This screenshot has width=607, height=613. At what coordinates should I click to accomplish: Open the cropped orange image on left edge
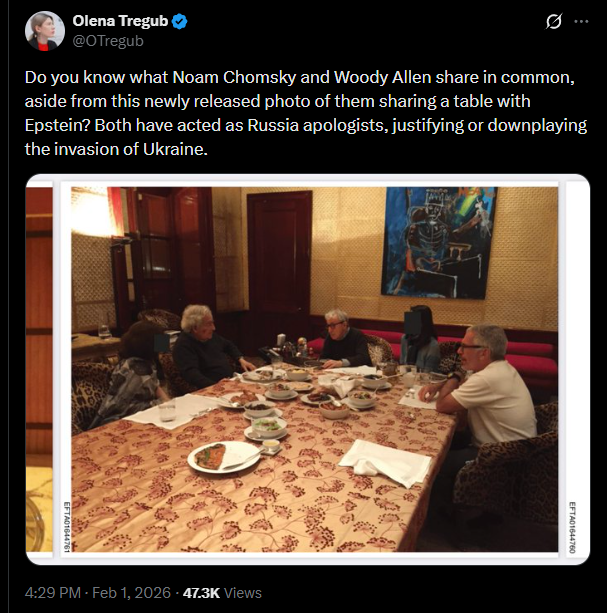(39, 369)
